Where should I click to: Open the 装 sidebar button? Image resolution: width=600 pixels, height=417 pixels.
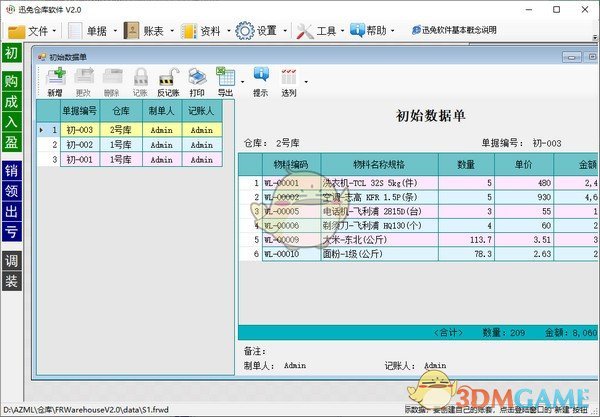(x=11, y=281)
